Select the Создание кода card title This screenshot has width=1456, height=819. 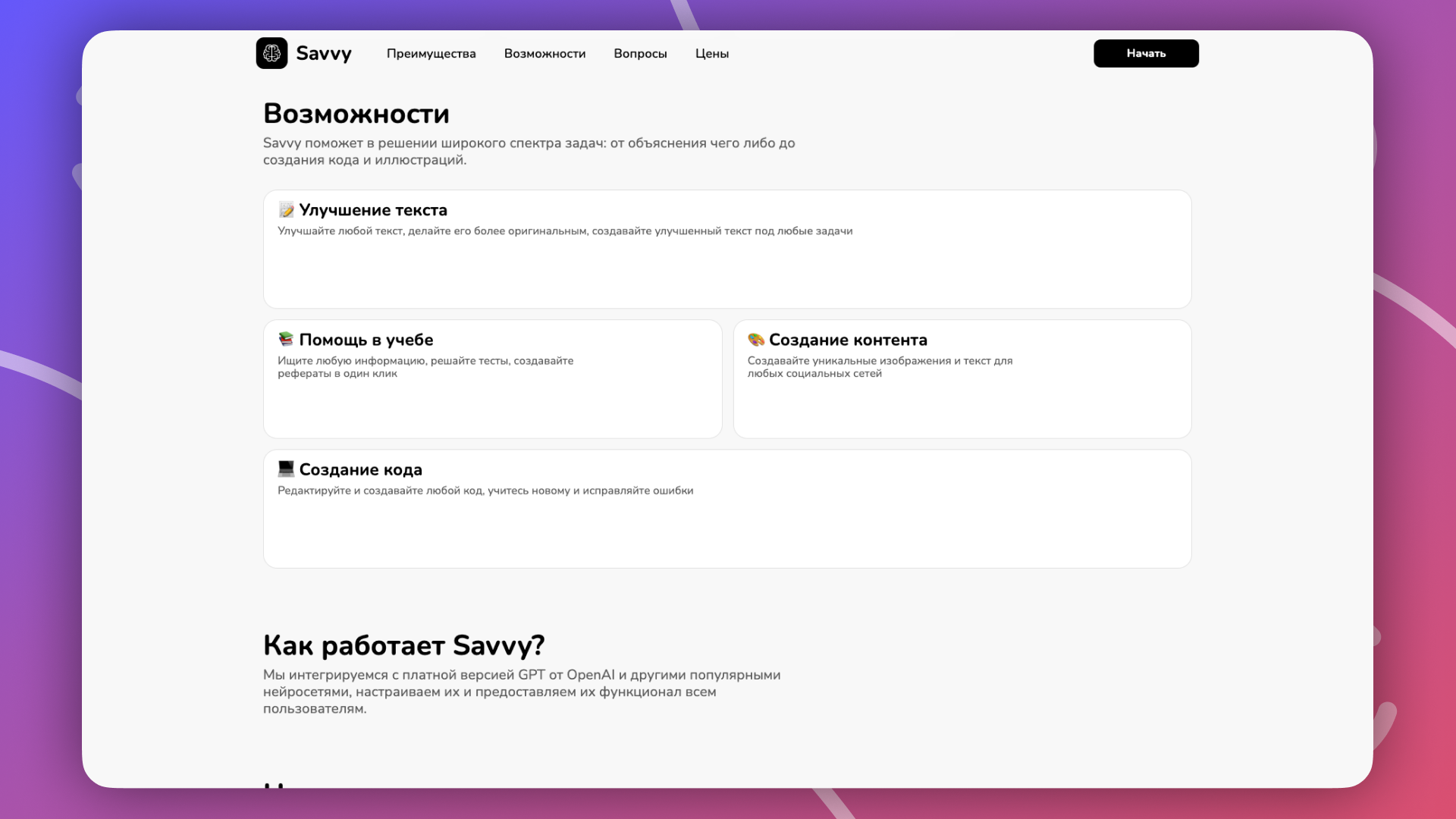tap(361, 469)
